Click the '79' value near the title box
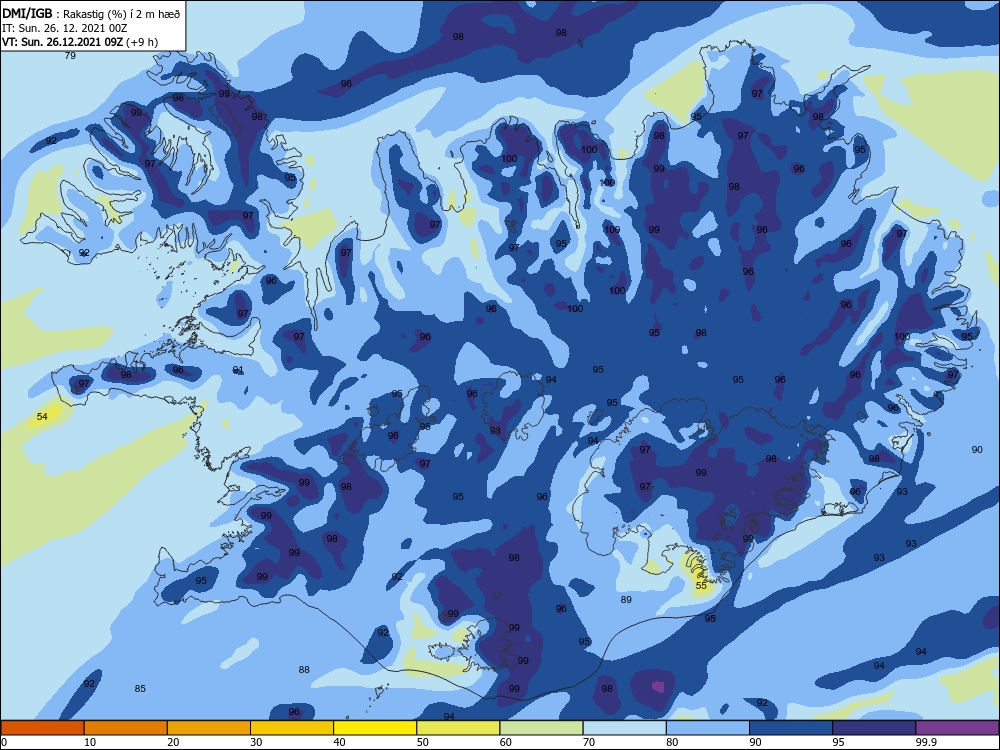This screenshot has height=750, width=1000. pyautogui.click(x=70, y=55)
